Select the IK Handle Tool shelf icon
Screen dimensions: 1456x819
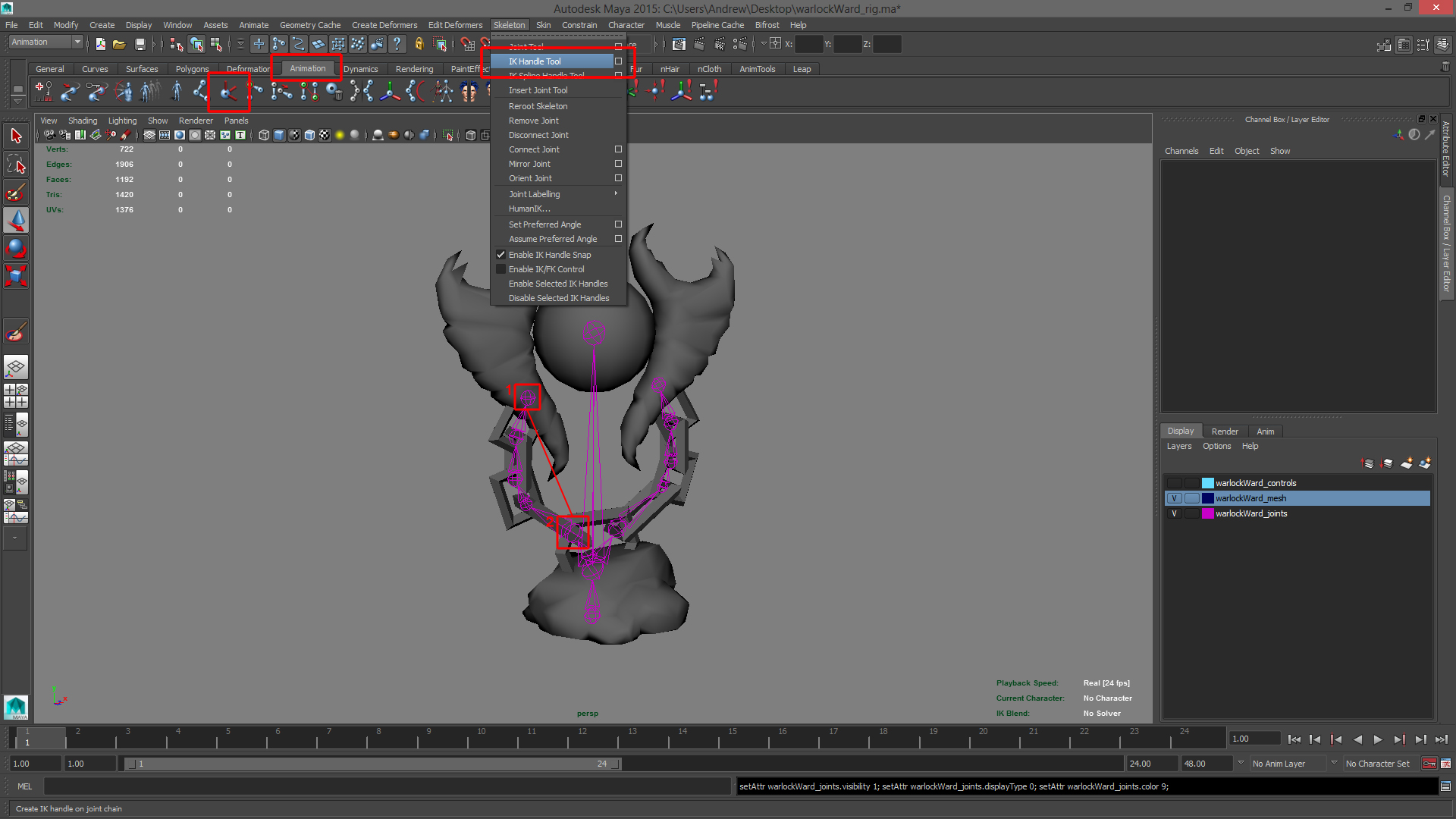click(228, 93)
